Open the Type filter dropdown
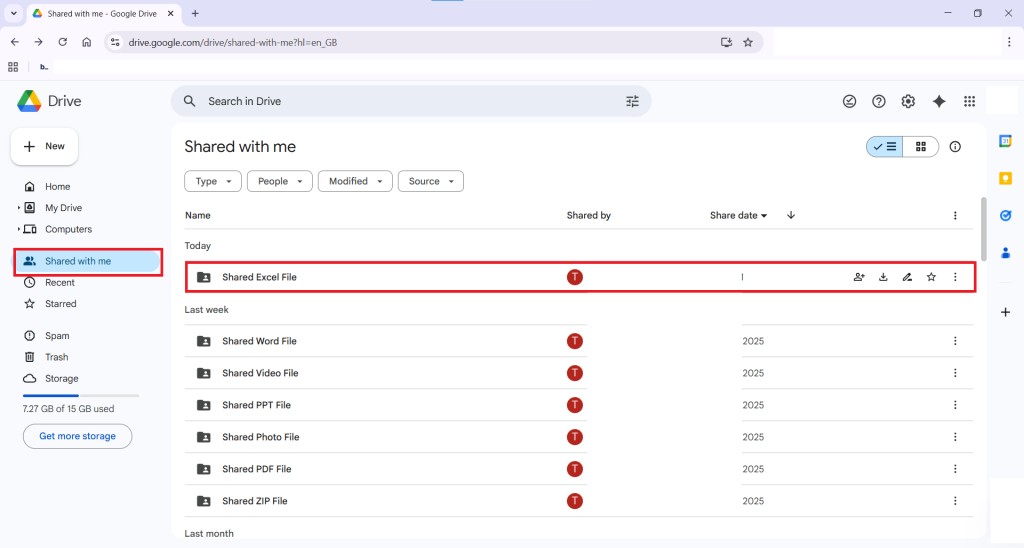This screenshot has width=1024, height=548. [213, 181]
